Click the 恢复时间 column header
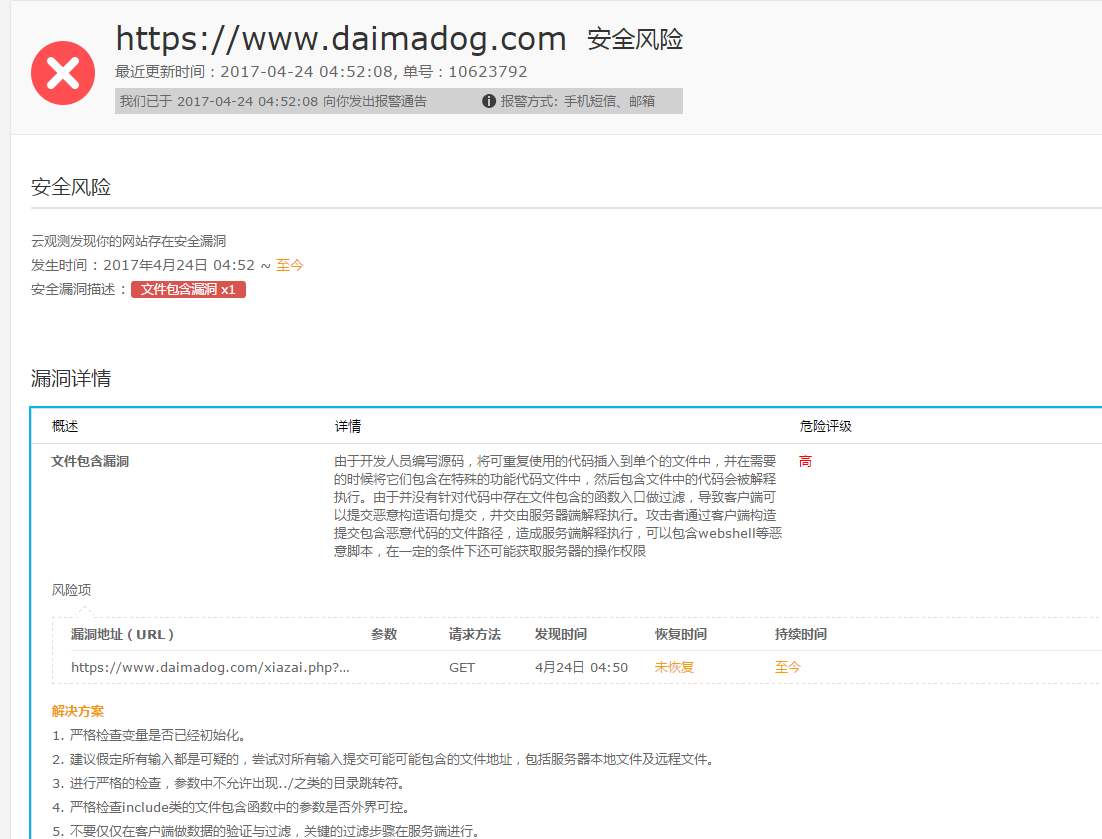The height and width of the screenshot is (839, 1102). pyautogui.click(x=680, y=634)
